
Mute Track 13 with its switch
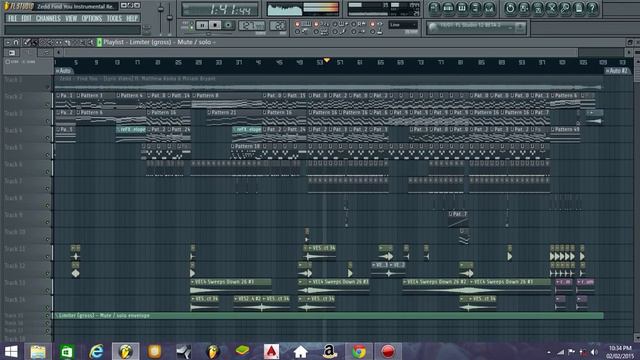pyautogui.click(x=47, y=290)
